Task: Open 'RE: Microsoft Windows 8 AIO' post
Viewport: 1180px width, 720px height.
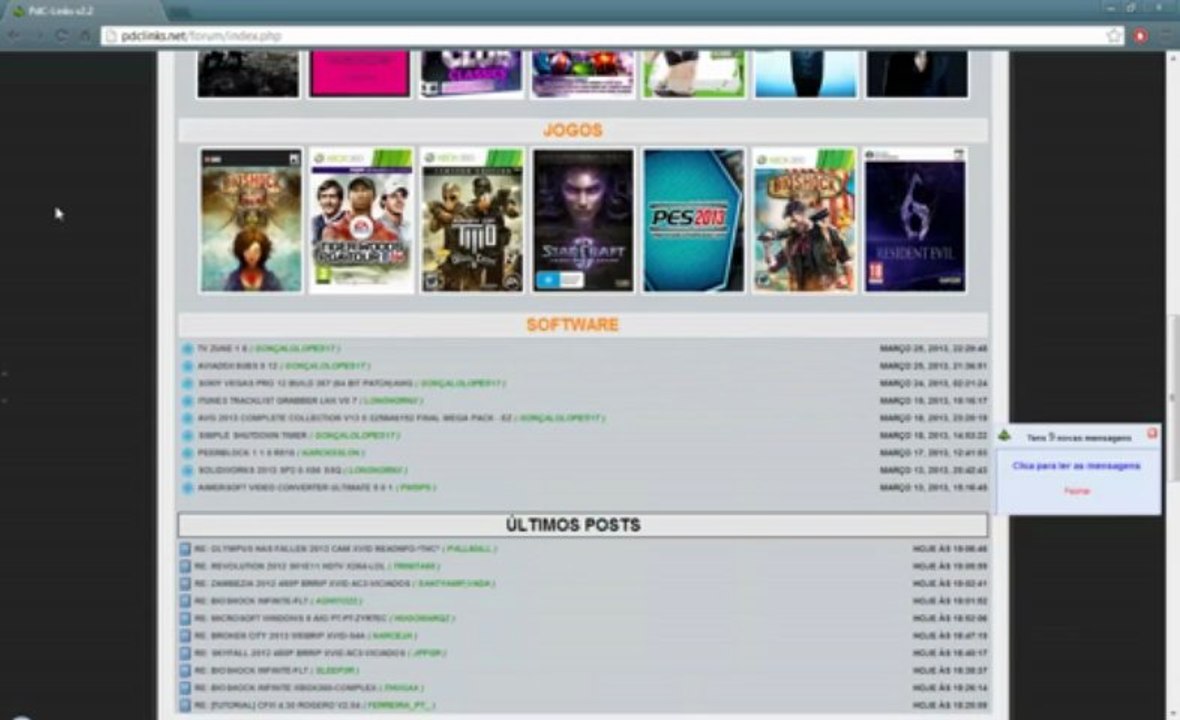Action: click(x=290, y=618)
